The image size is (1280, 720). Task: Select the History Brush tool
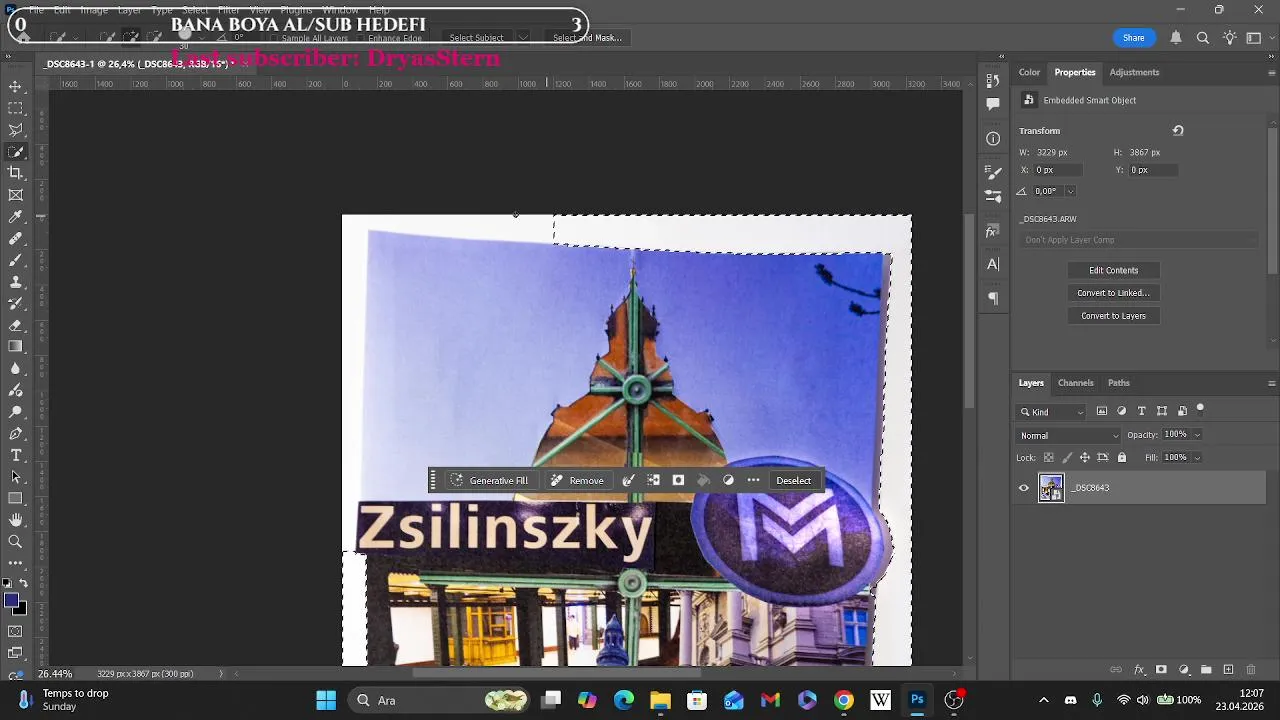[x=15, y=304]
